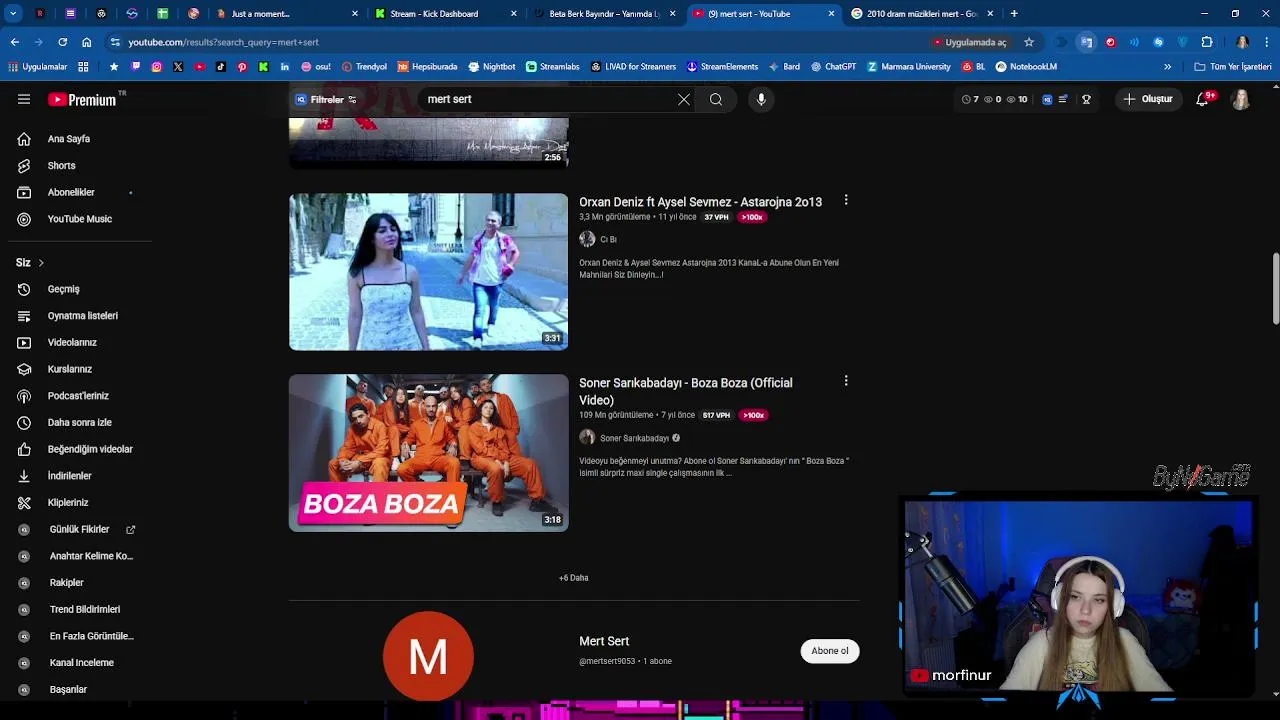Run the search with magnifier button
Viewport: 1280px width, 720px height.
[x=716, y=99]
